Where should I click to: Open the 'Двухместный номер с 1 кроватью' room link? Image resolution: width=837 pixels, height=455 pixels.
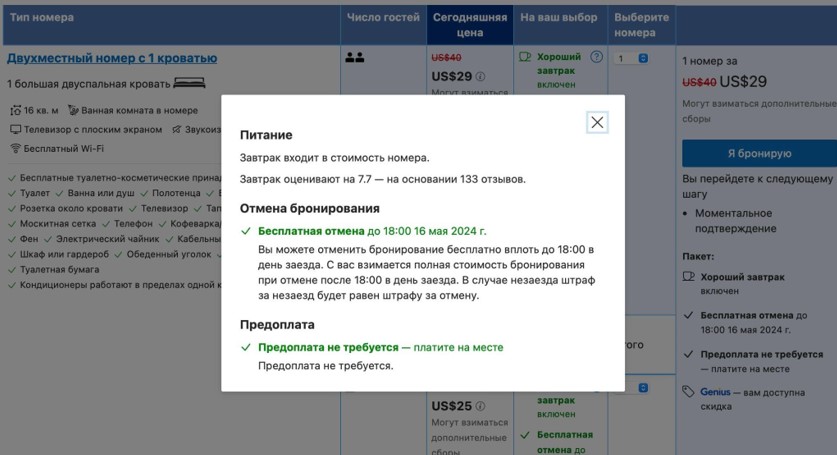click(x=111, y=58)
